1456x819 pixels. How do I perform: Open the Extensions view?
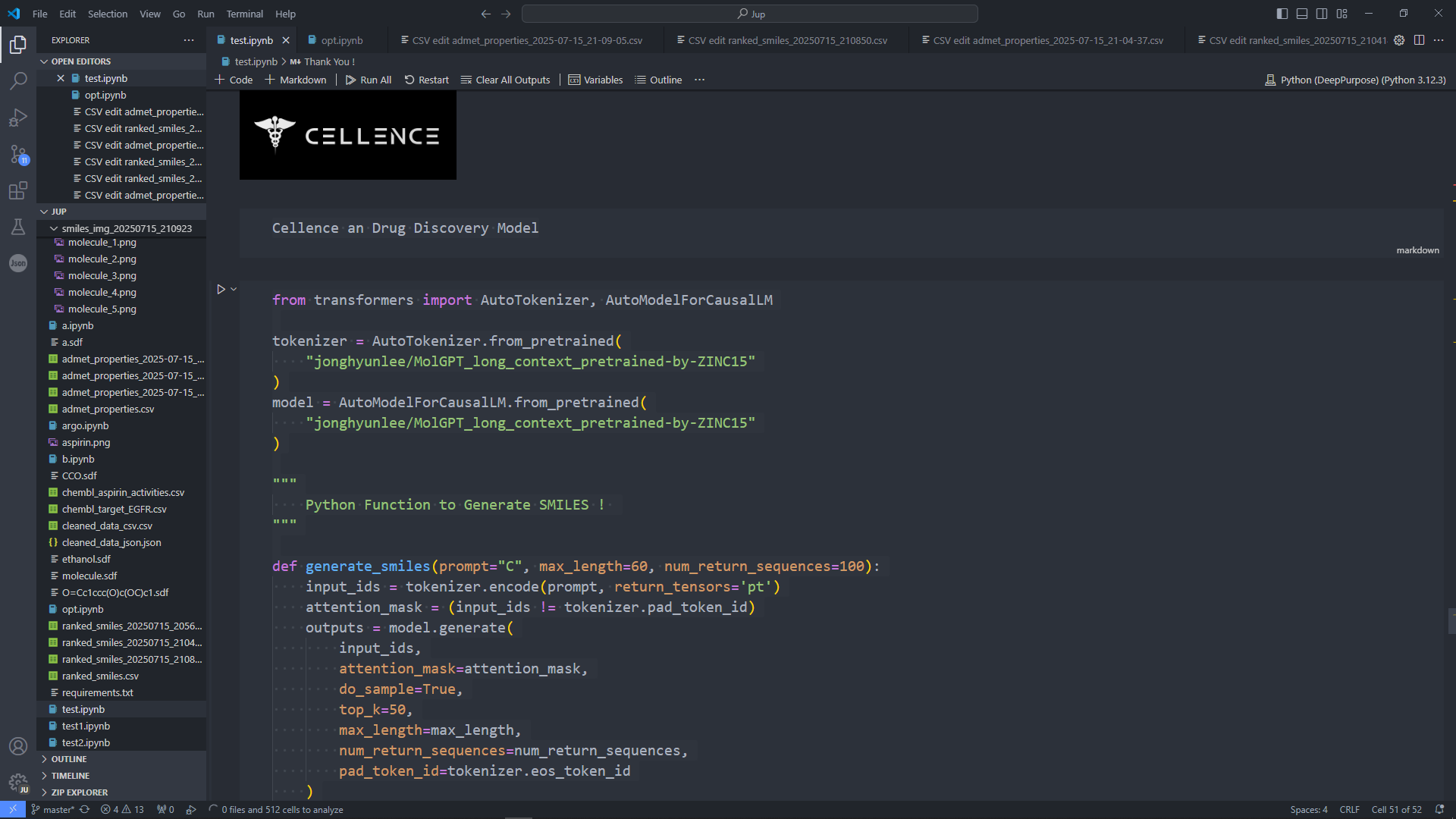[x=18, y=190]
